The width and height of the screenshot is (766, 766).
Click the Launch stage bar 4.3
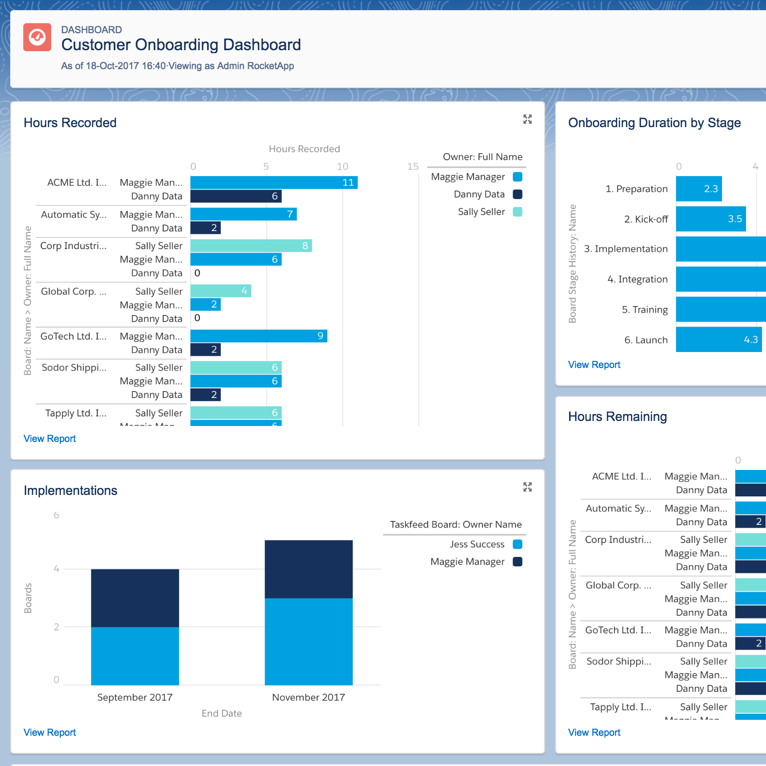click(718, 340)
